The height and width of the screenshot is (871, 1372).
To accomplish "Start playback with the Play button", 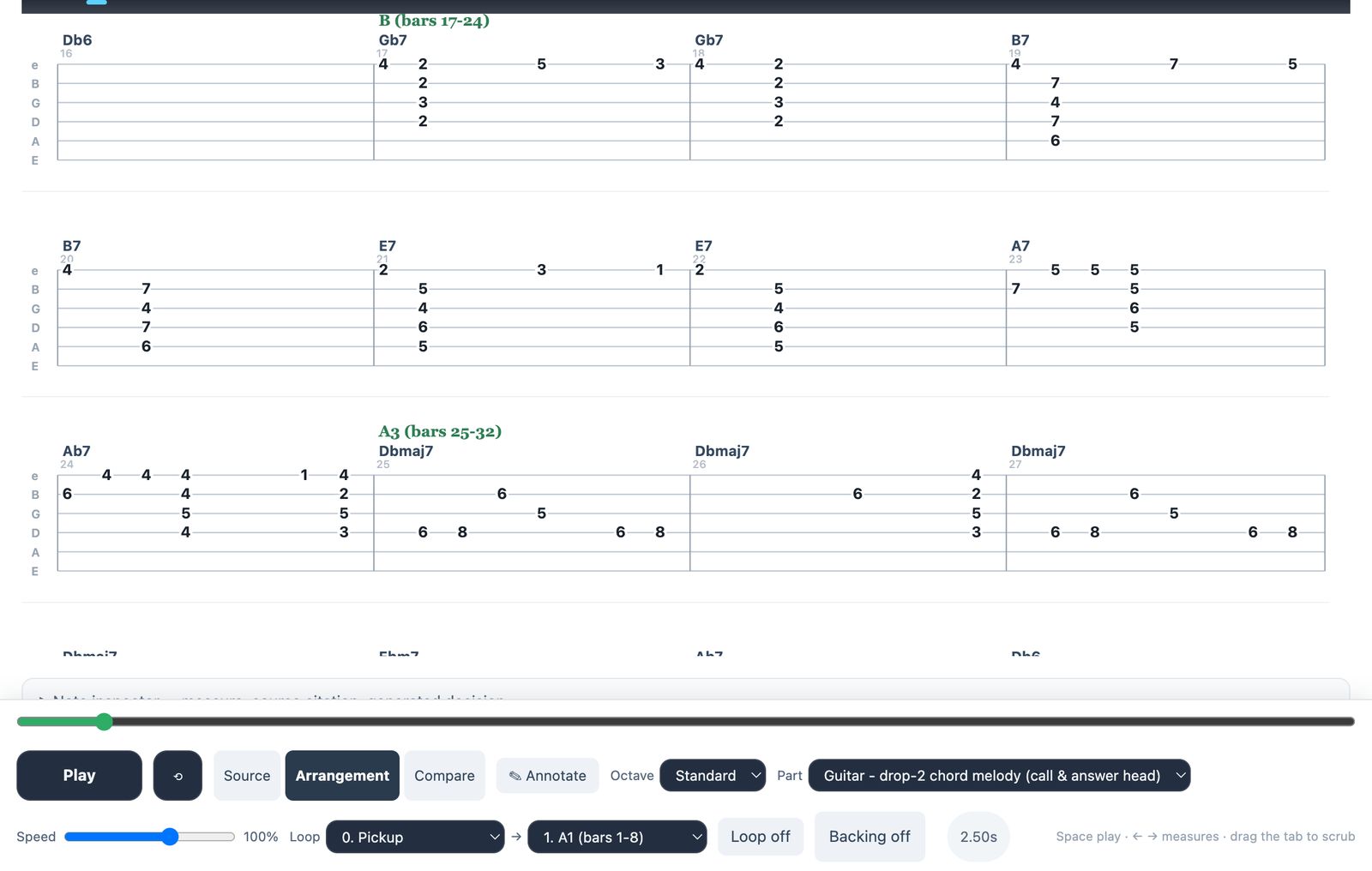I will (x=79, y=776).
